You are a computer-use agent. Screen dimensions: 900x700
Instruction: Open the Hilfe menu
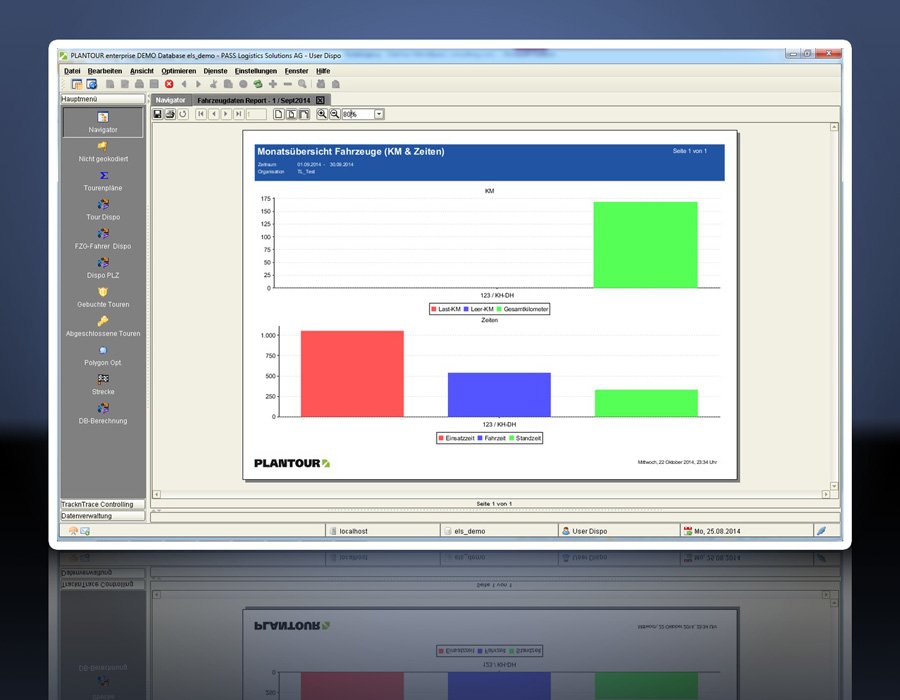point(323,71)
